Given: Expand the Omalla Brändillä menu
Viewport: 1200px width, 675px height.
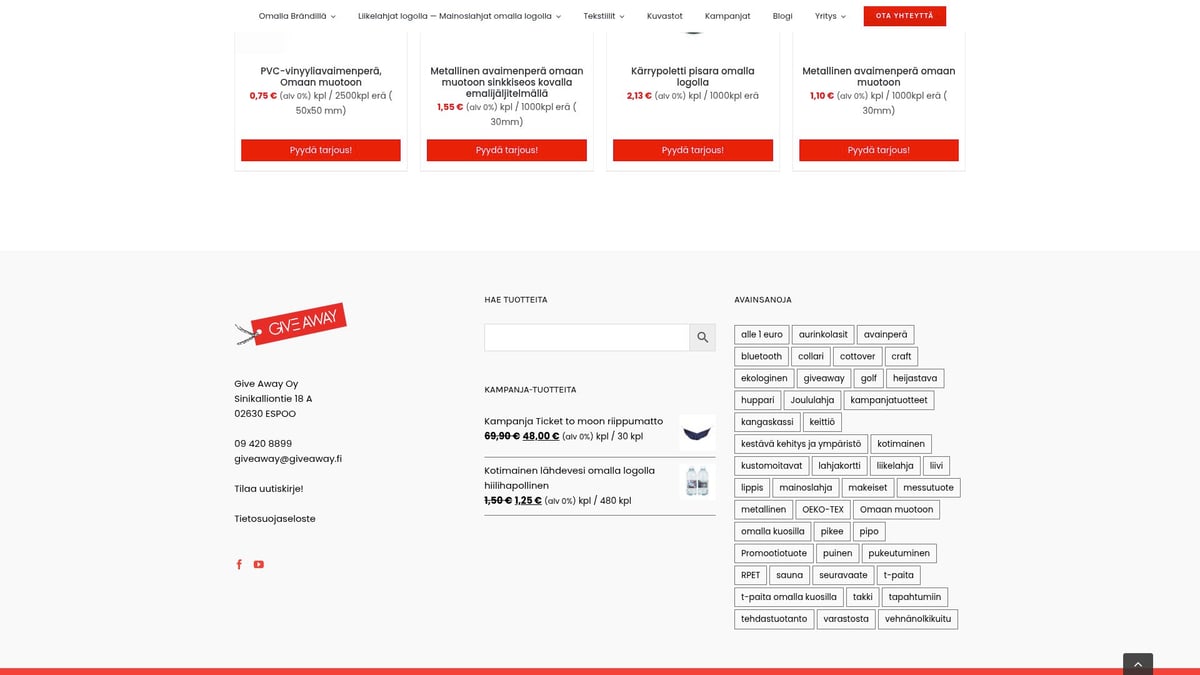Looking at the screenshot, I should coord(297,16).
